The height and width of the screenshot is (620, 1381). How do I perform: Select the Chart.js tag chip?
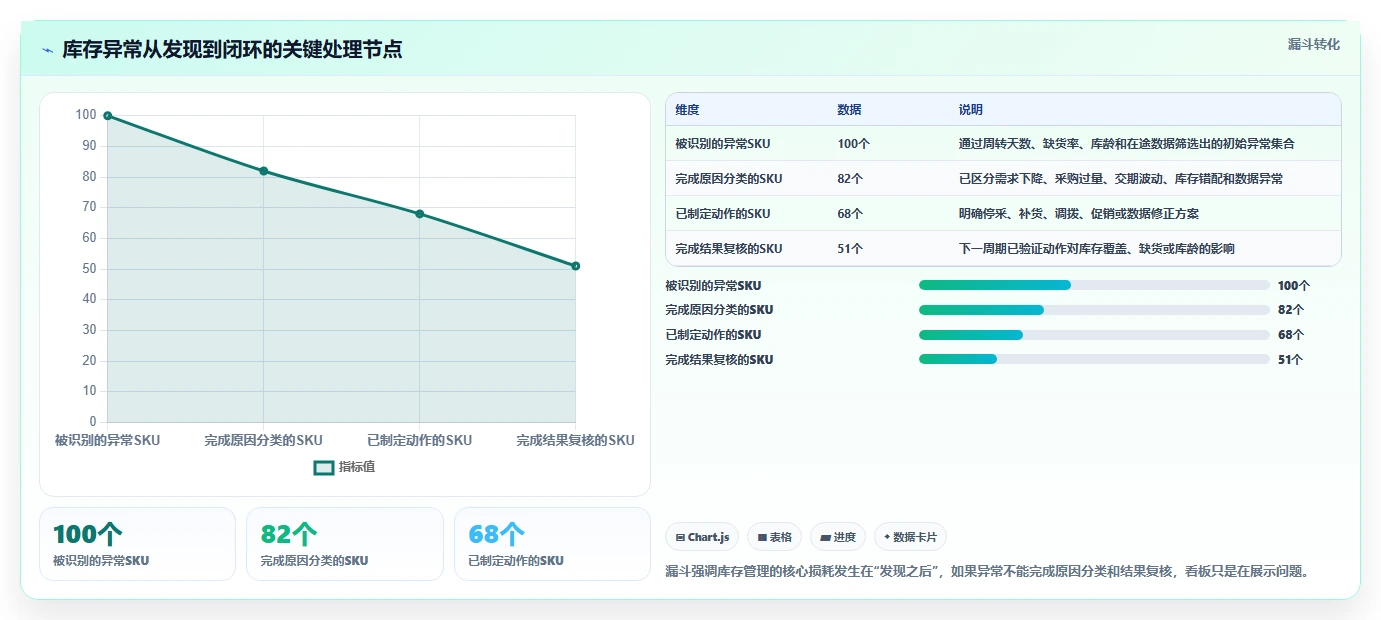point(703,537)
